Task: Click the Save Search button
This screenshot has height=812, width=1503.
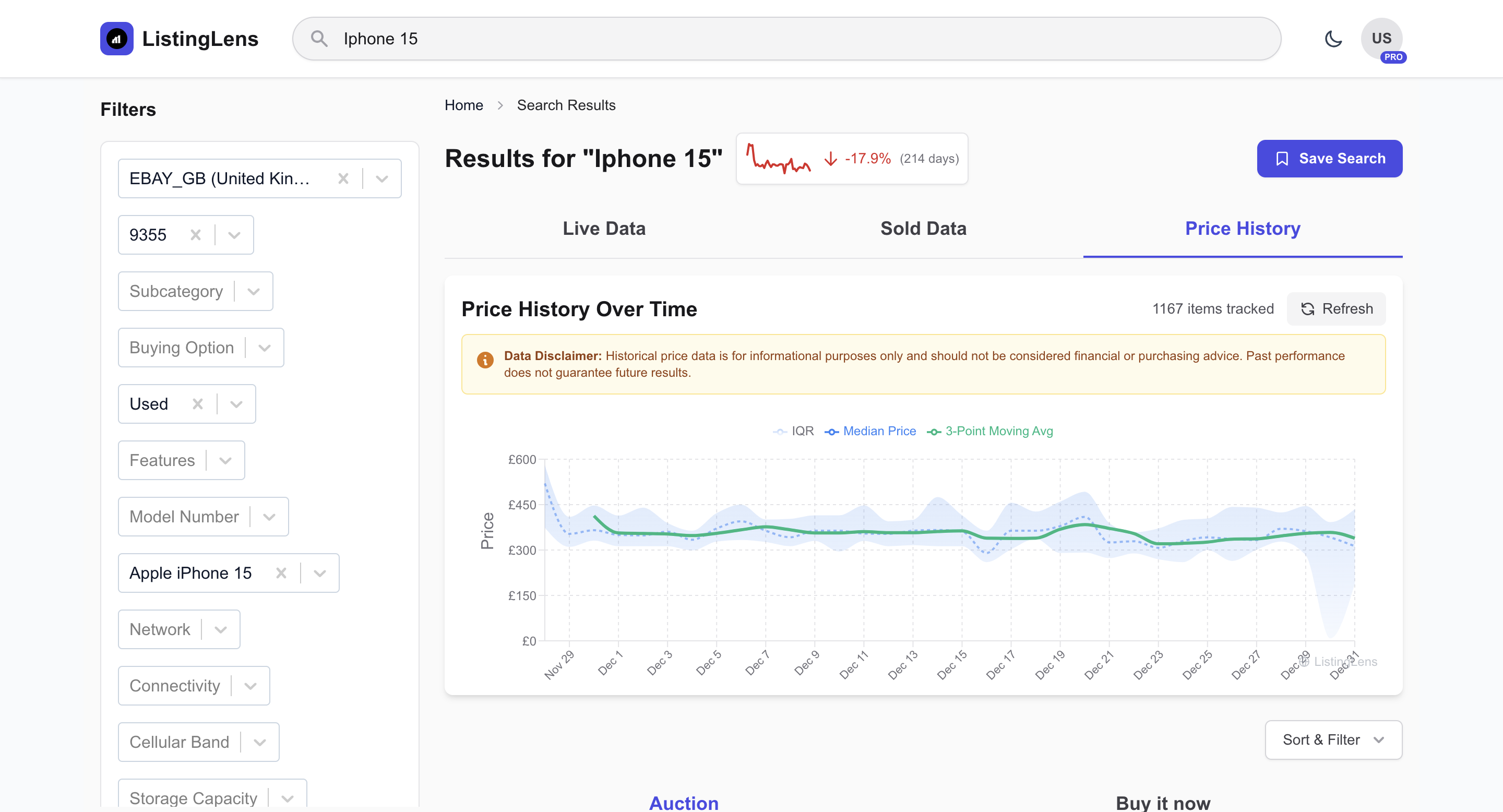Action: coord(1329,158)
